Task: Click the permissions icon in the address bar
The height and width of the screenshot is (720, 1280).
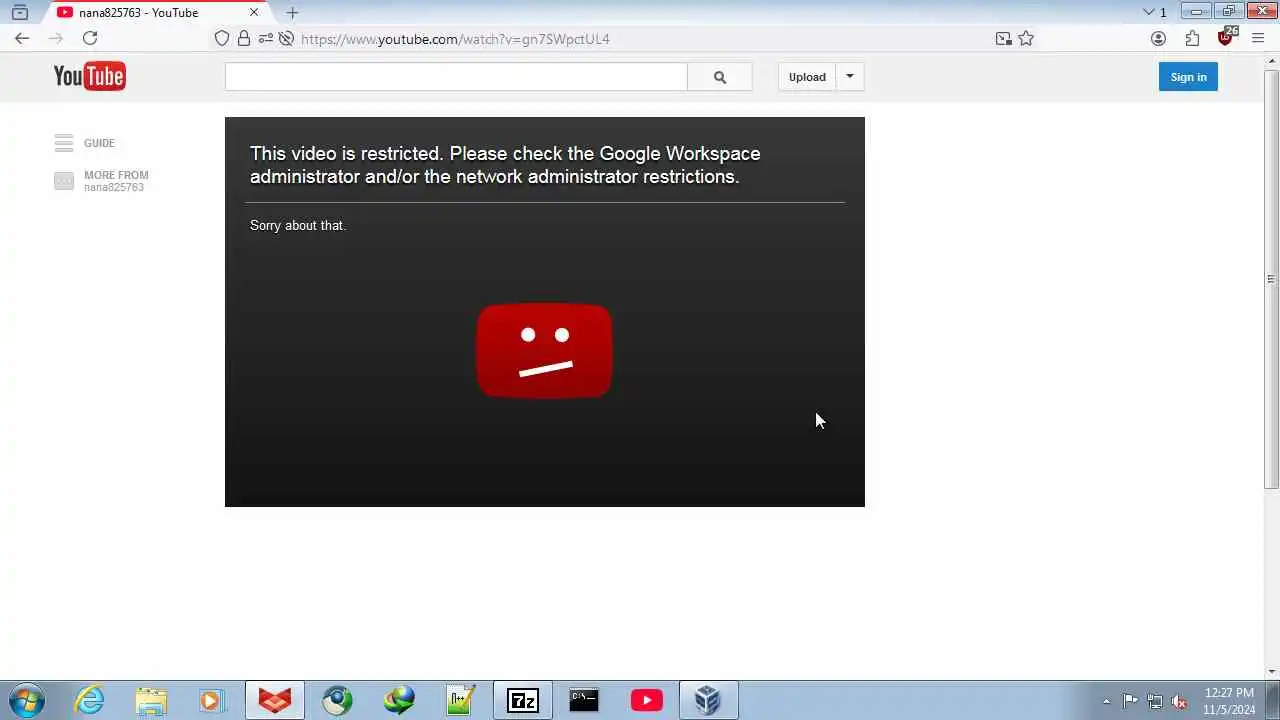Action: tap(266, 39)
